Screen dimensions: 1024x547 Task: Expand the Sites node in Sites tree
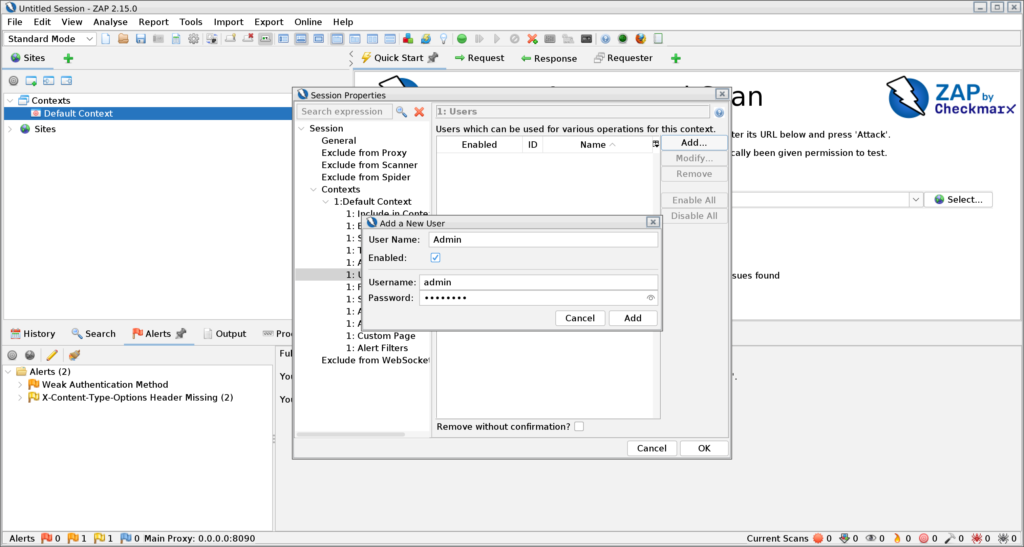pos(10,129)
